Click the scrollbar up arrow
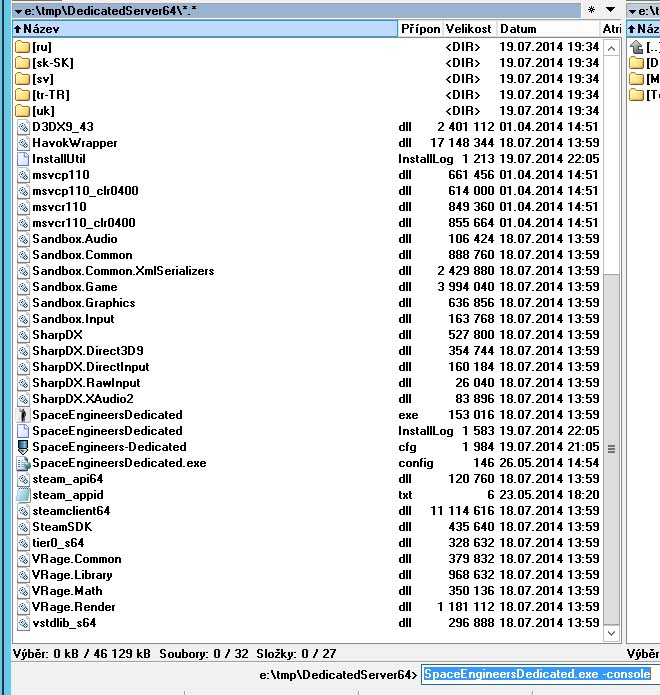Screen dimensions: 660x695 [611, 48]
